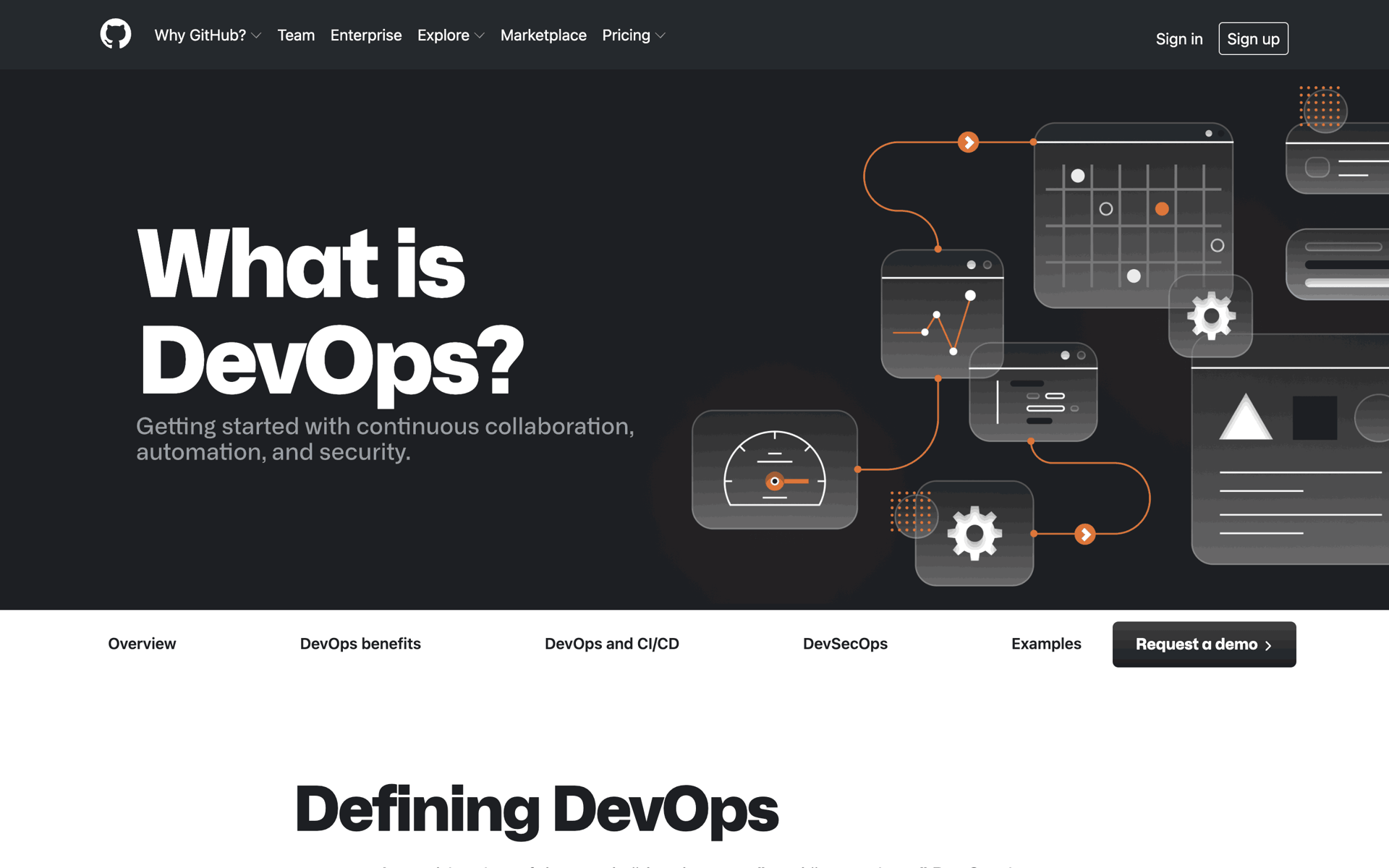Click the Request a demo button
The width and height of the screenshot is (1389, 868).
tap(1204, 644)
